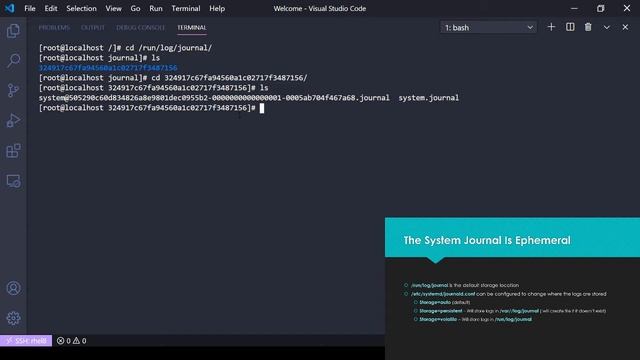The image size is (640, 360).
Task: Open the Explorer view in activity bar
Action: pyautogui.click(x=13, y=31)
